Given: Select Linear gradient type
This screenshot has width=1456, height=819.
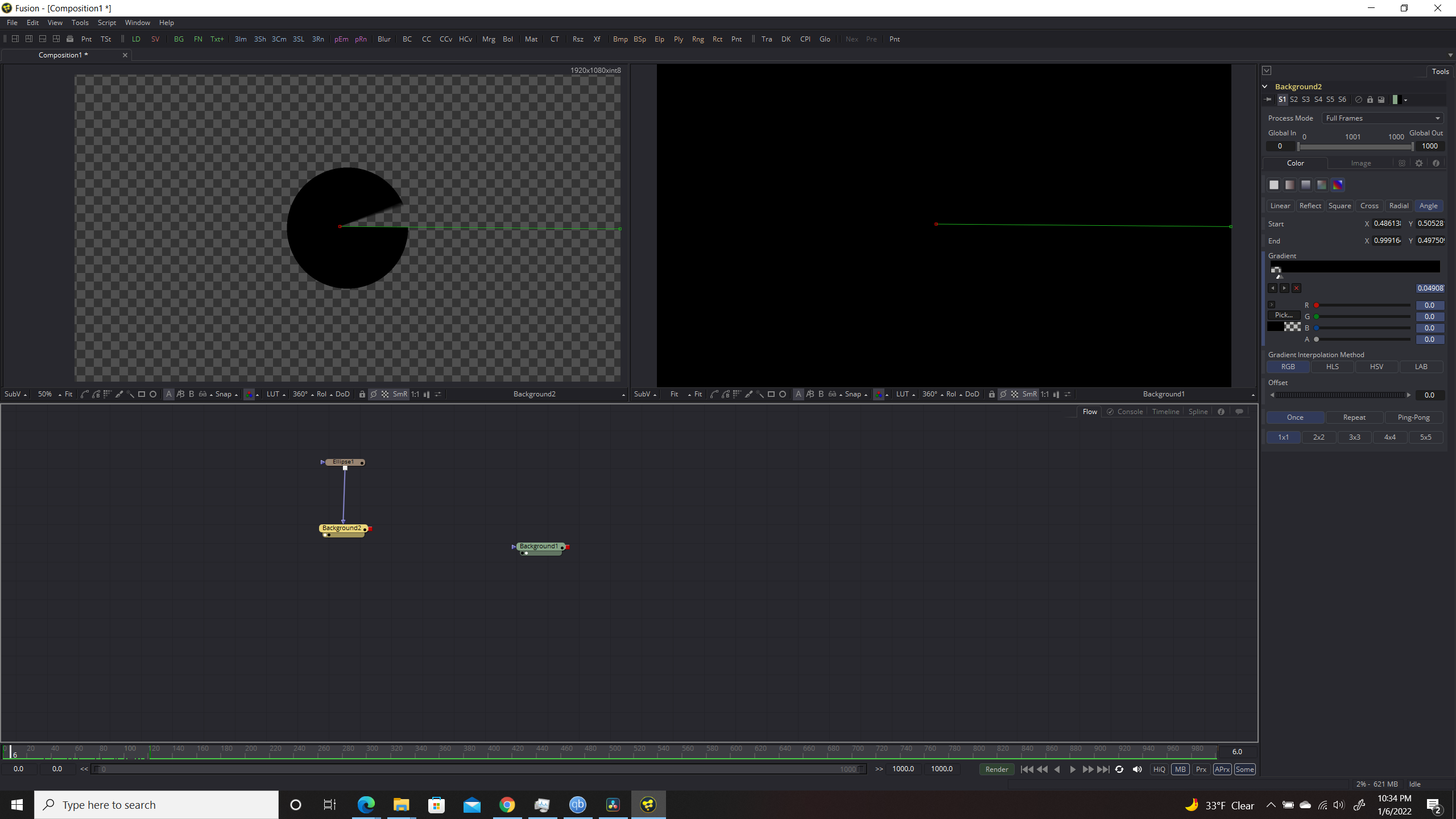Looking at the screenshot, I should tap(1280, 206).
